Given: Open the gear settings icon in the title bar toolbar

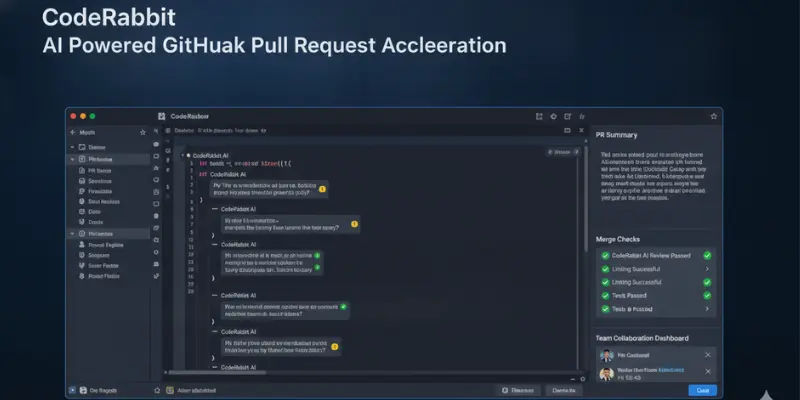Looking at the screenshot, I should (554, 116).
